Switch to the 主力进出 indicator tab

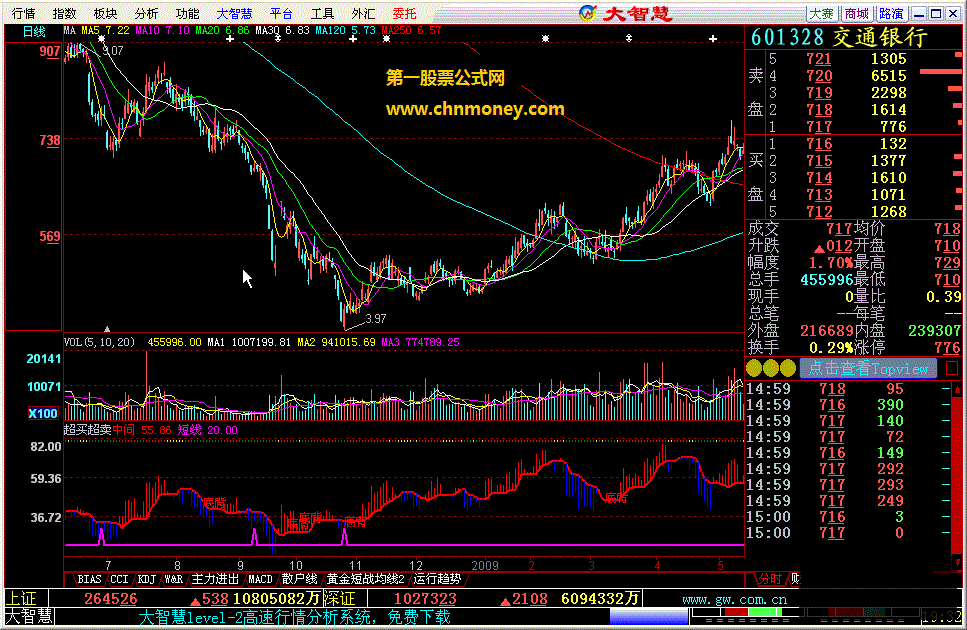pos(215,579)
